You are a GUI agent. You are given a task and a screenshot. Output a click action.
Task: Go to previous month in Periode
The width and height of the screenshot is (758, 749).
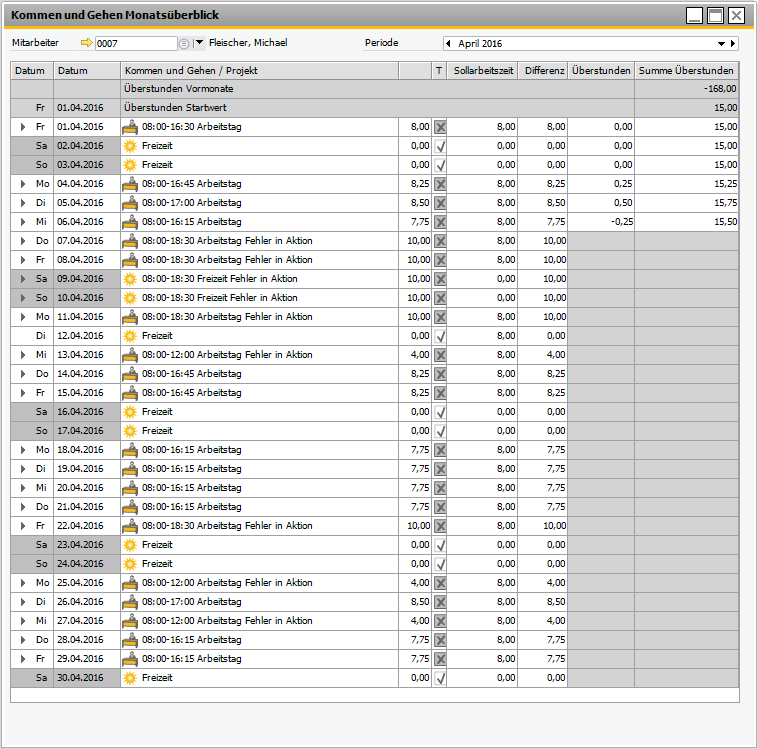click(448, 44)
